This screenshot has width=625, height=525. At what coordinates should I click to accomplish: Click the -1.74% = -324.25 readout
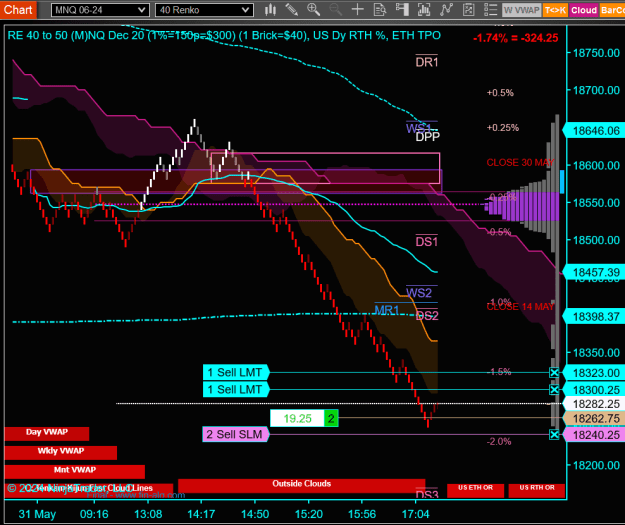[515, 38]
